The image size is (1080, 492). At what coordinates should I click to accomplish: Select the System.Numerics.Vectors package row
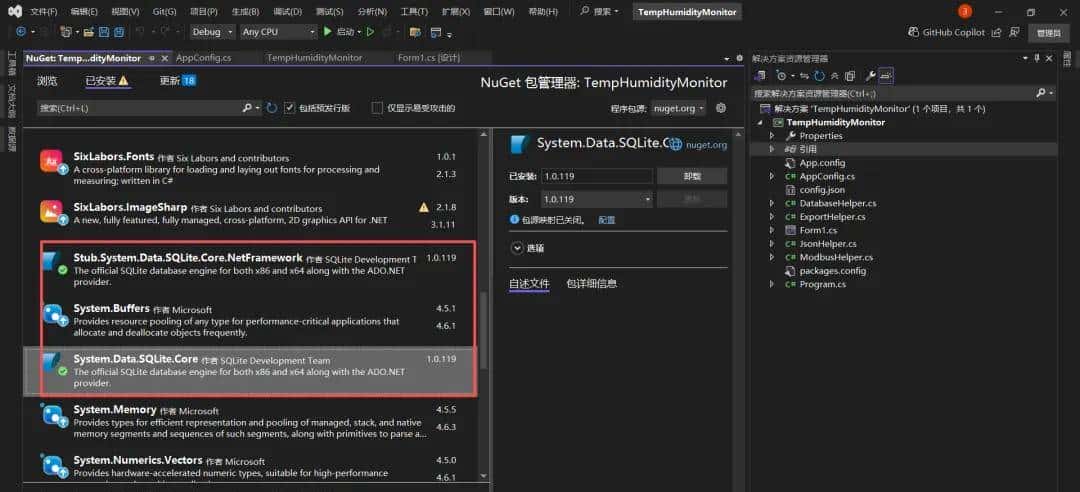[250, 467]
